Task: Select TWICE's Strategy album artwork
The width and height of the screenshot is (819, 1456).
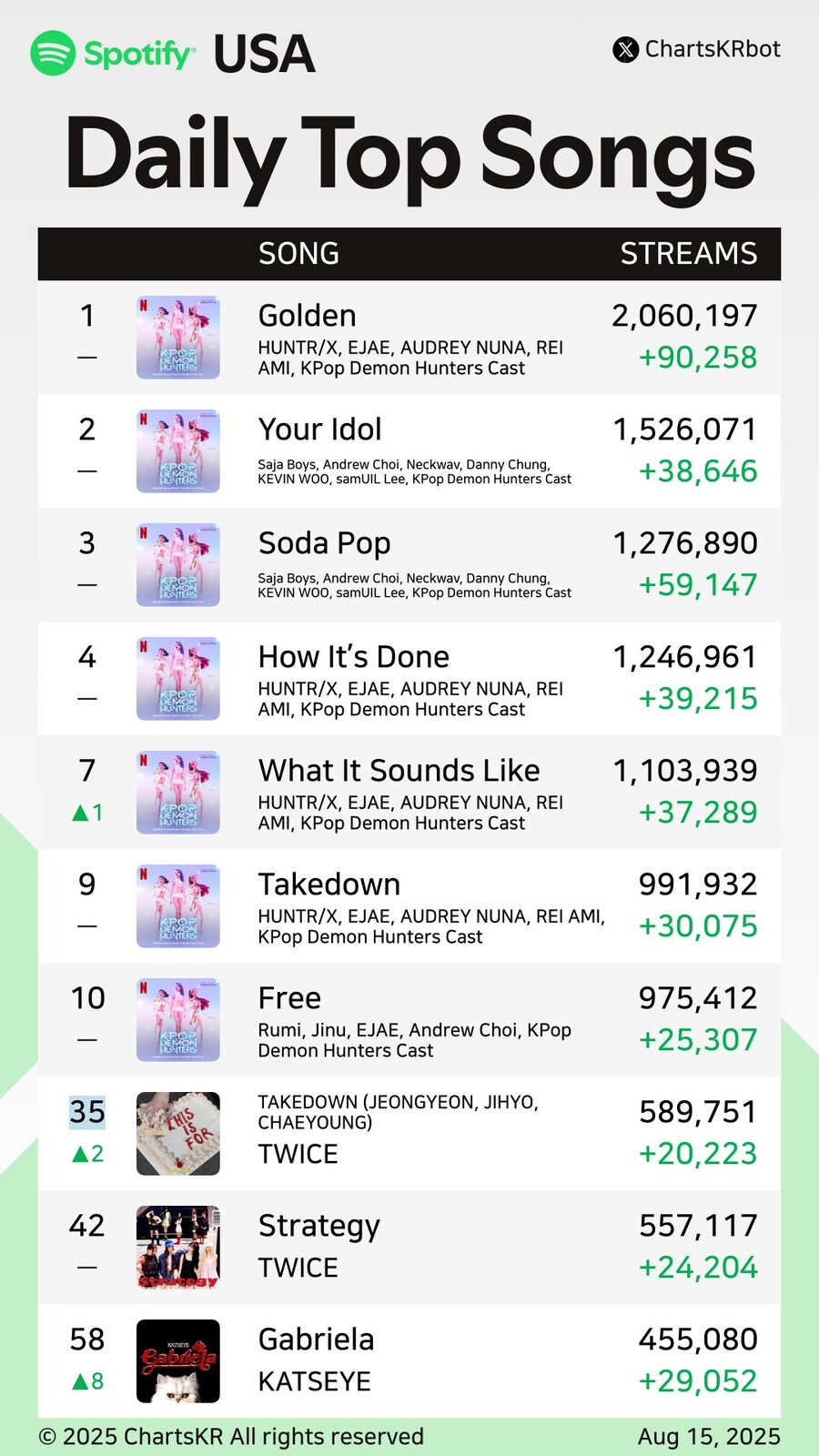Action: coord(178,1248)
